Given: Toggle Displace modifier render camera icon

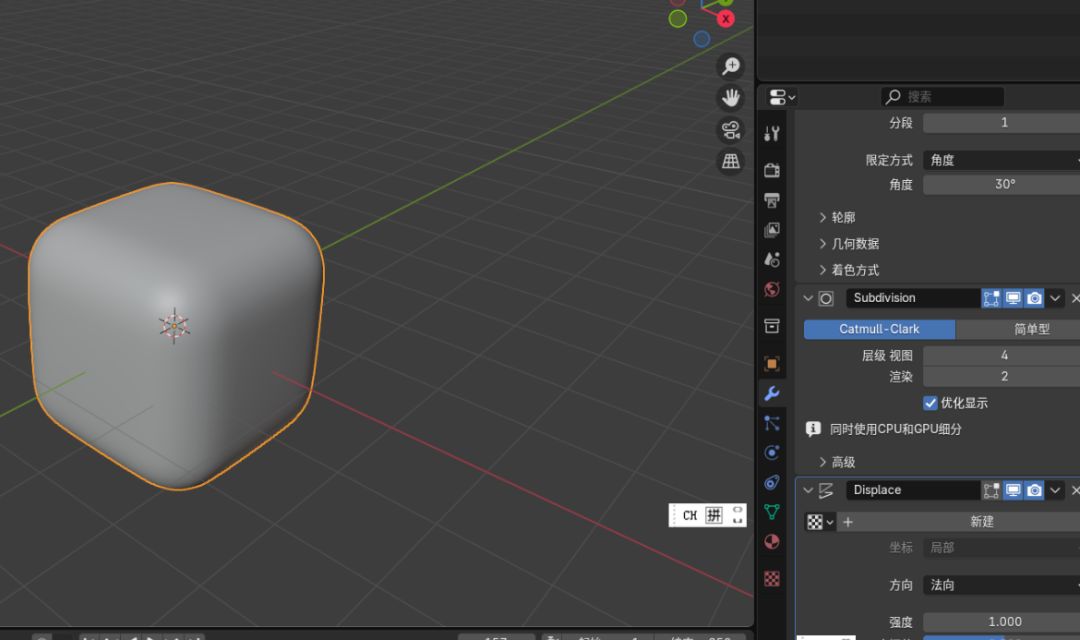Looking at the screenshot, I should tap(1034, 490).
